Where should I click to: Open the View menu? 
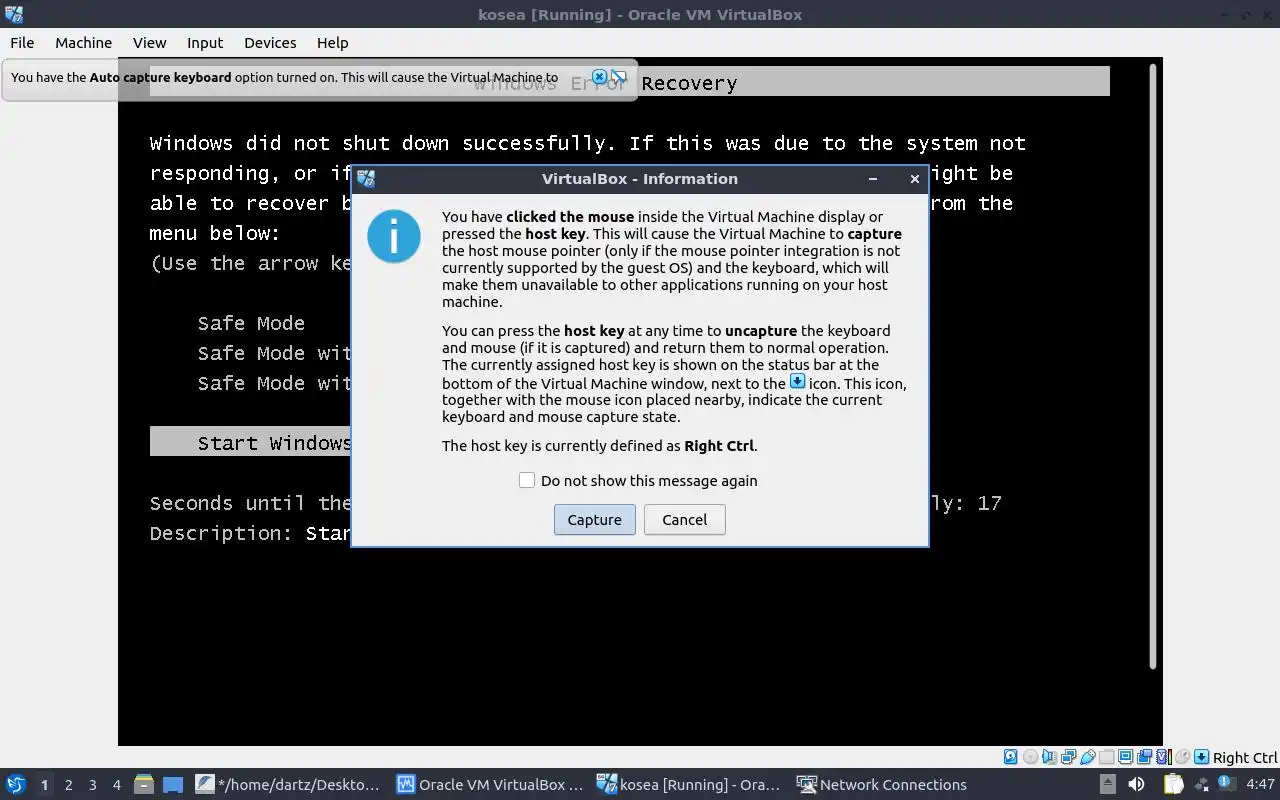(x=149, y=42)
